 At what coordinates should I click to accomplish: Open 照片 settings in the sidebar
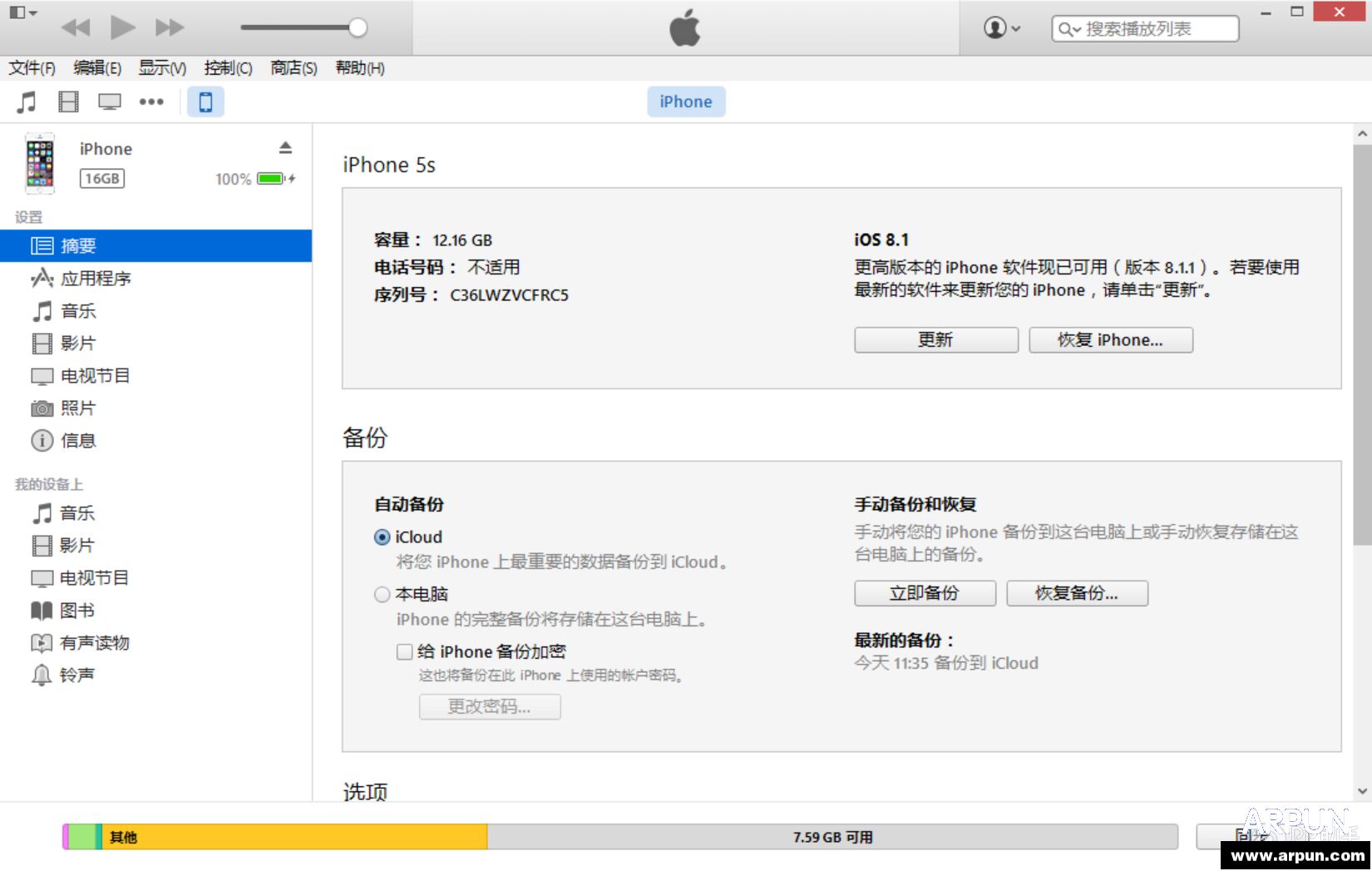tap(78, 408)
